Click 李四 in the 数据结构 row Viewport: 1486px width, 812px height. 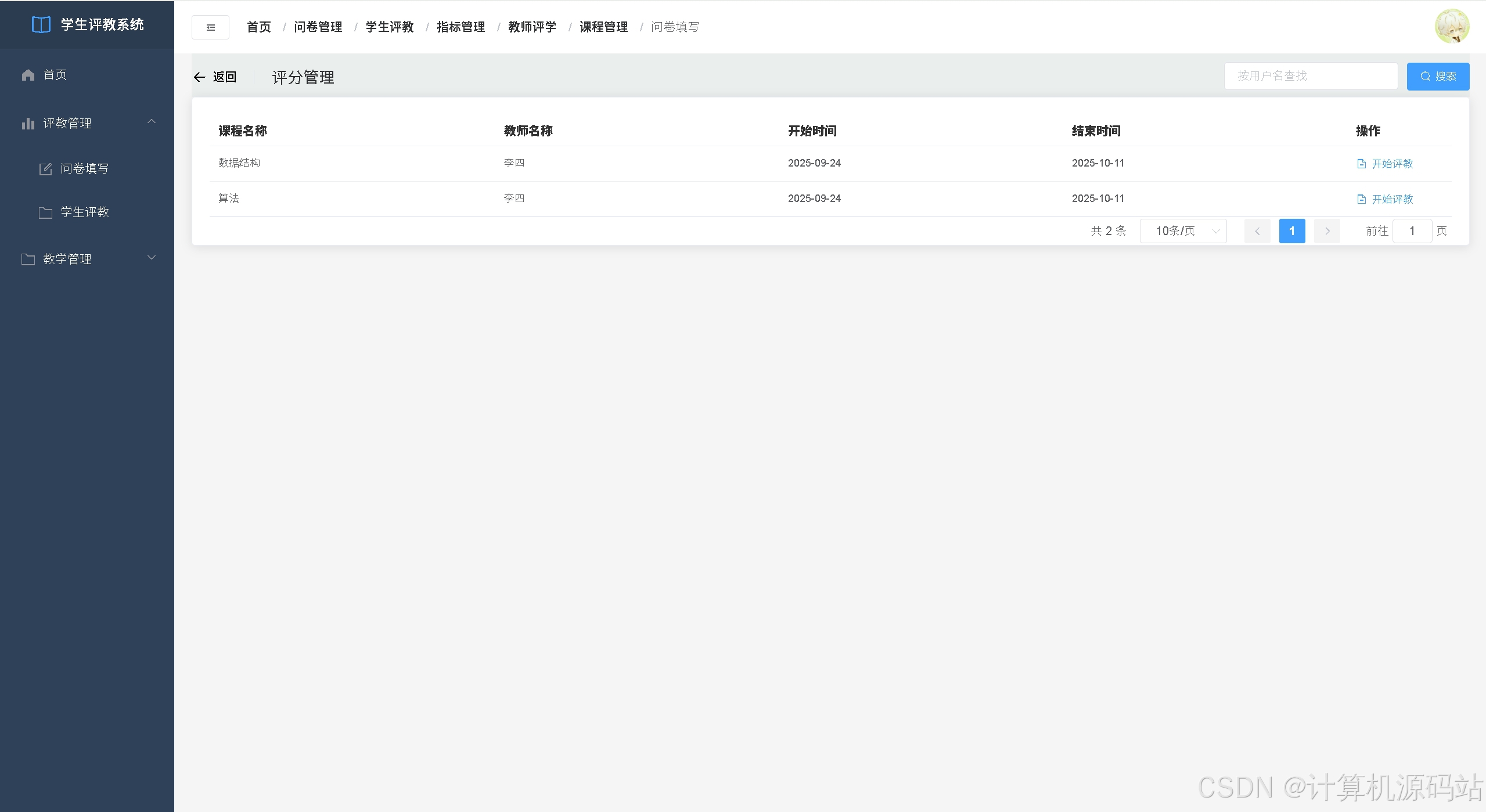[x=514, y=163]
